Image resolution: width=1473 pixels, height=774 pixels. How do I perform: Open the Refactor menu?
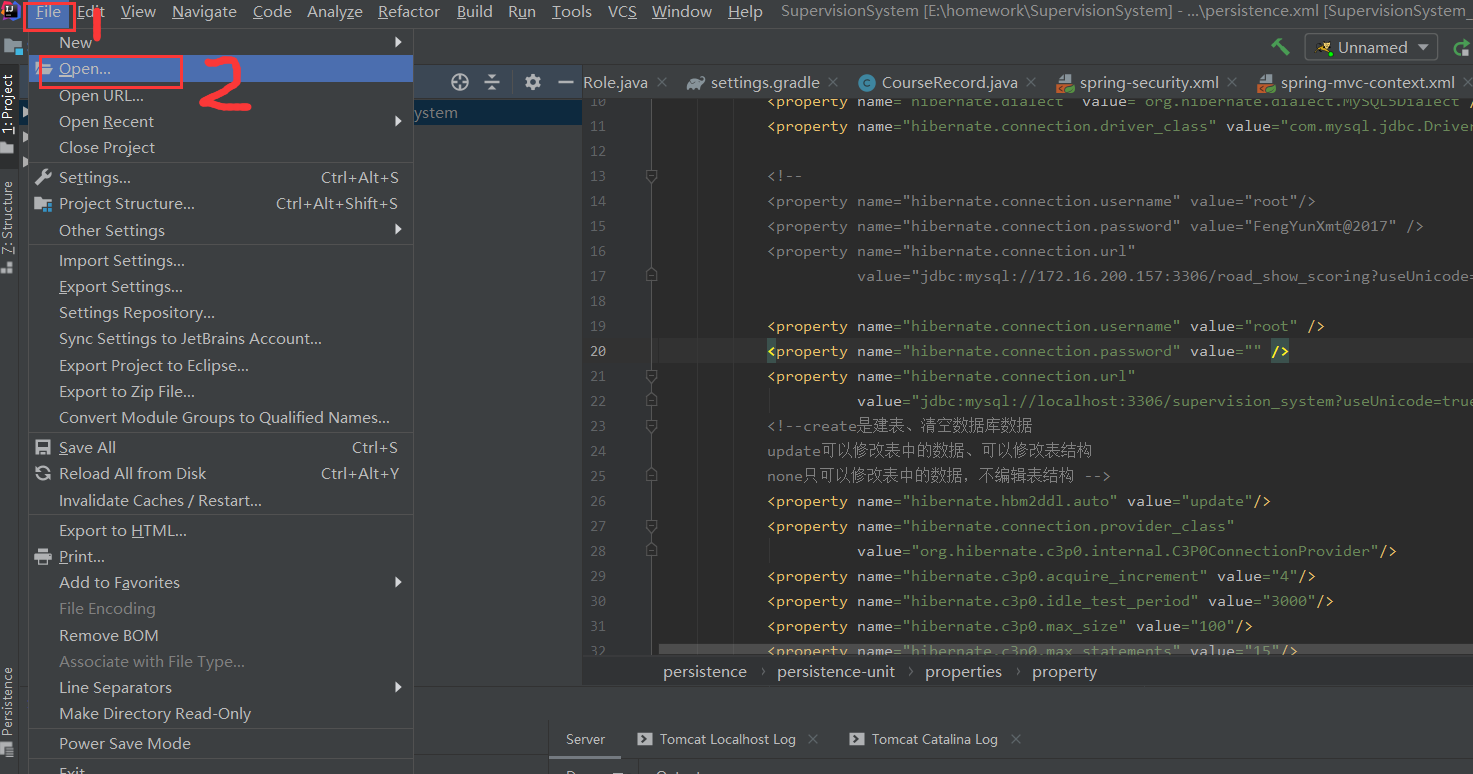point(409,12)
